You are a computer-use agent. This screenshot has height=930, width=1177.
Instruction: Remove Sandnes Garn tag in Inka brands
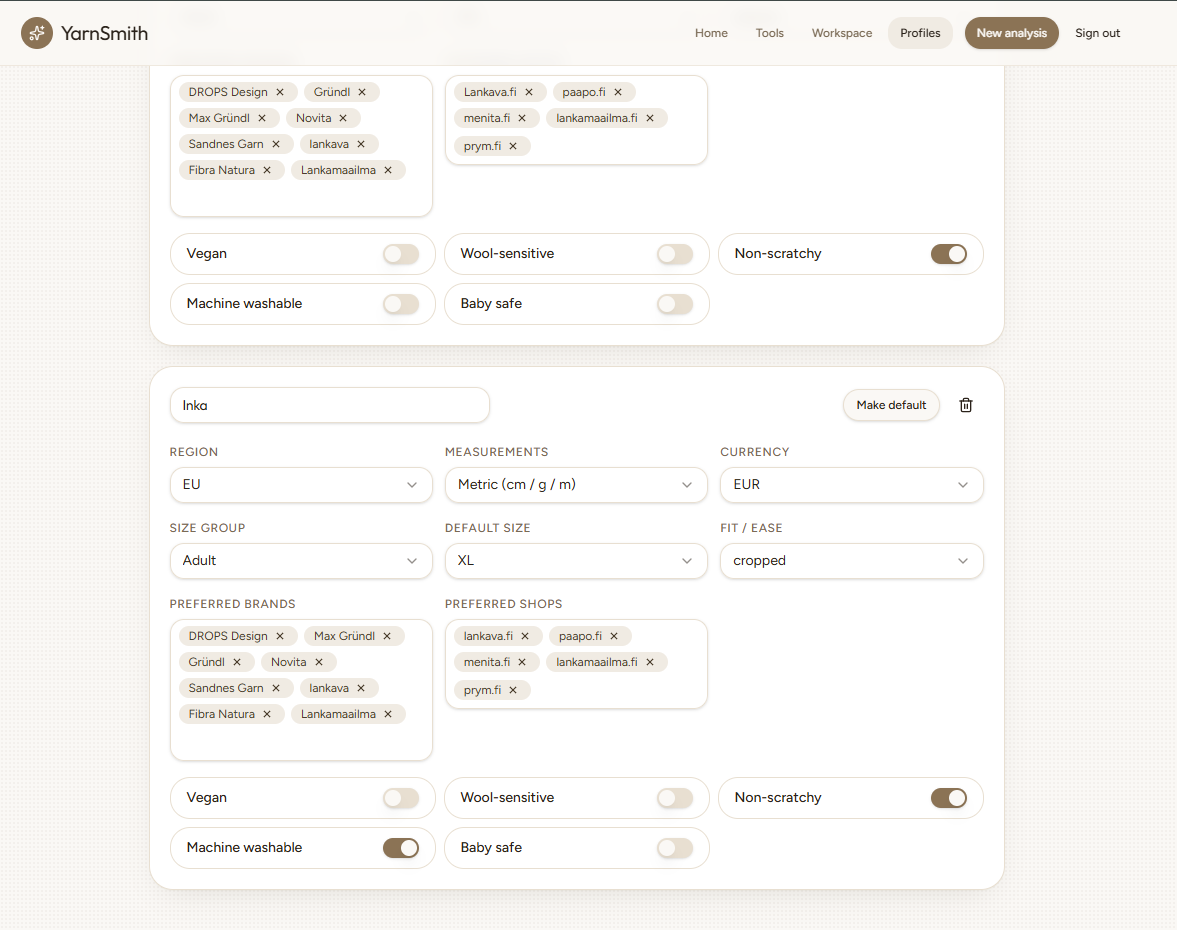coord(276,688)
